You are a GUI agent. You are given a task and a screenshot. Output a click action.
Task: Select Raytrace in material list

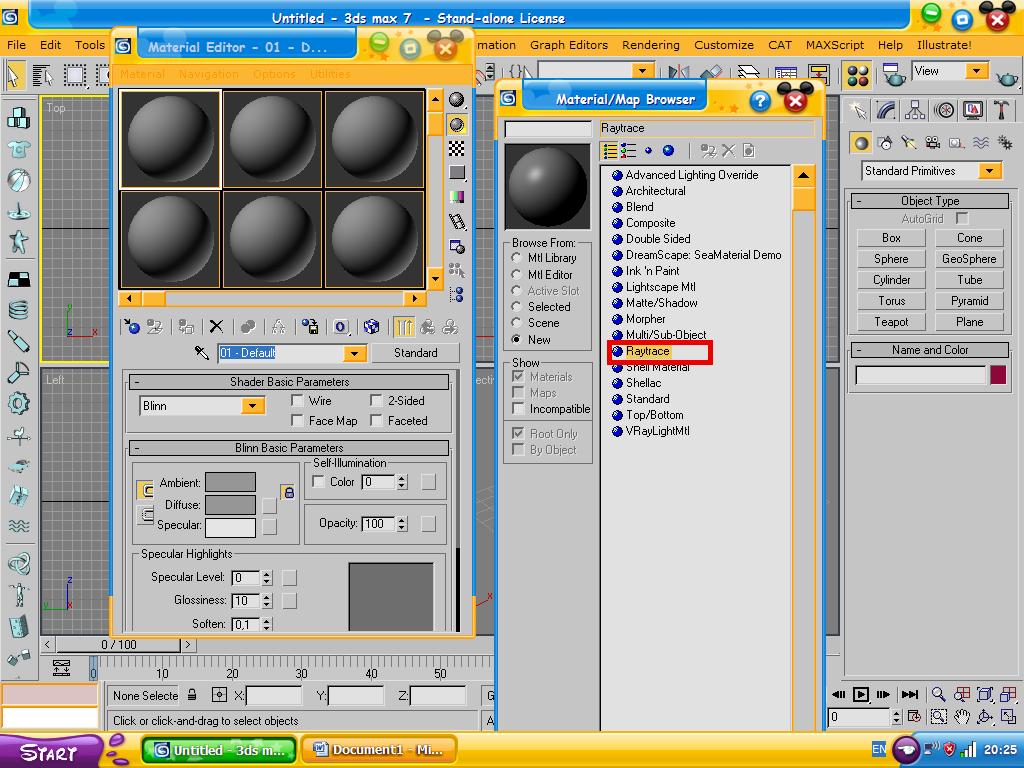[647, 351]
